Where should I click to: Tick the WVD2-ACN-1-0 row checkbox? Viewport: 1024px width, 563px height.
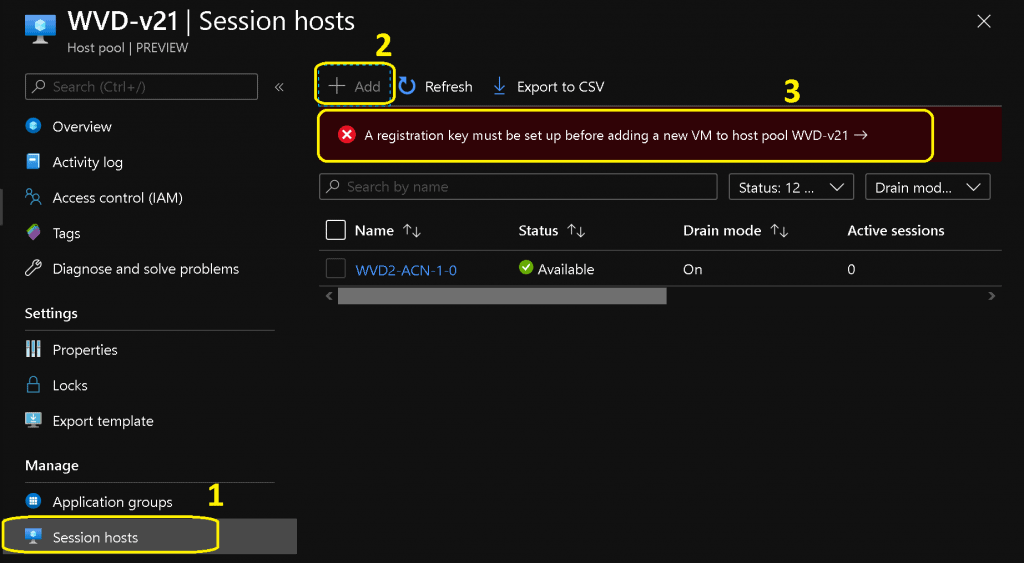click(336, 268)
